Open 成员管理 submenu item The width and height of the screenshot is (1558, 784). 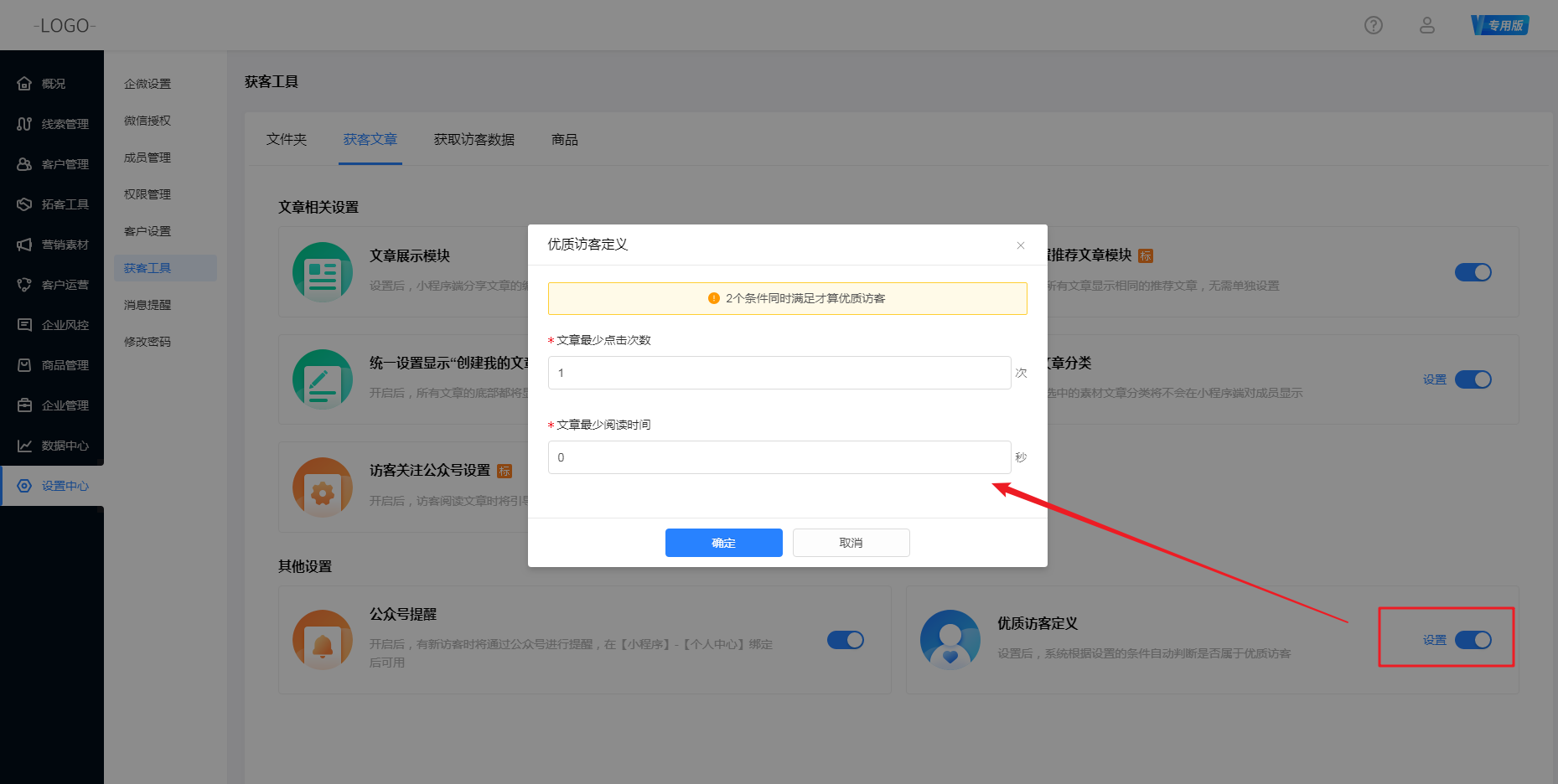pos(148,157)
